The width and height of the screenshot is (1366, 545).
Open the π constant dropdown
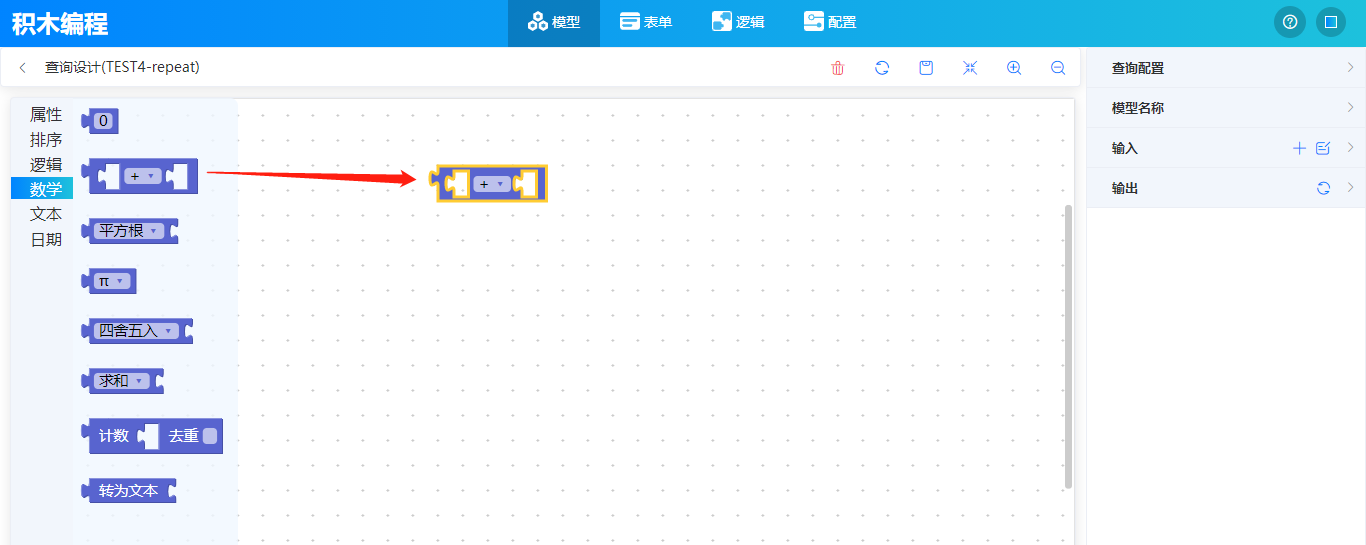pos(112,281)
